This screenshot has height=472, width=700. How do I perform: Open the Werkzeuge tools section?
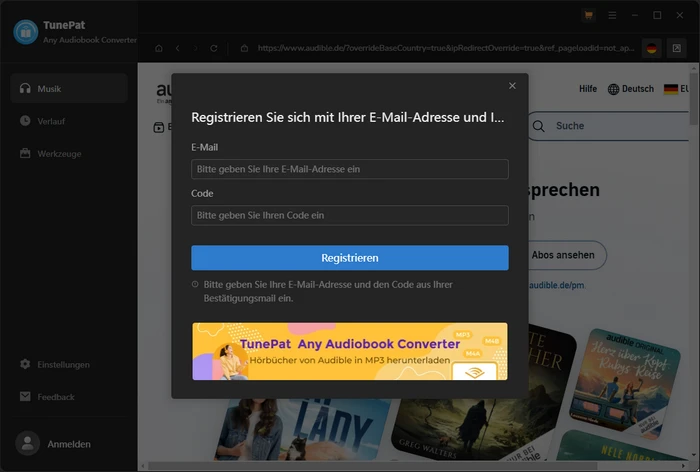pos(69,154)
